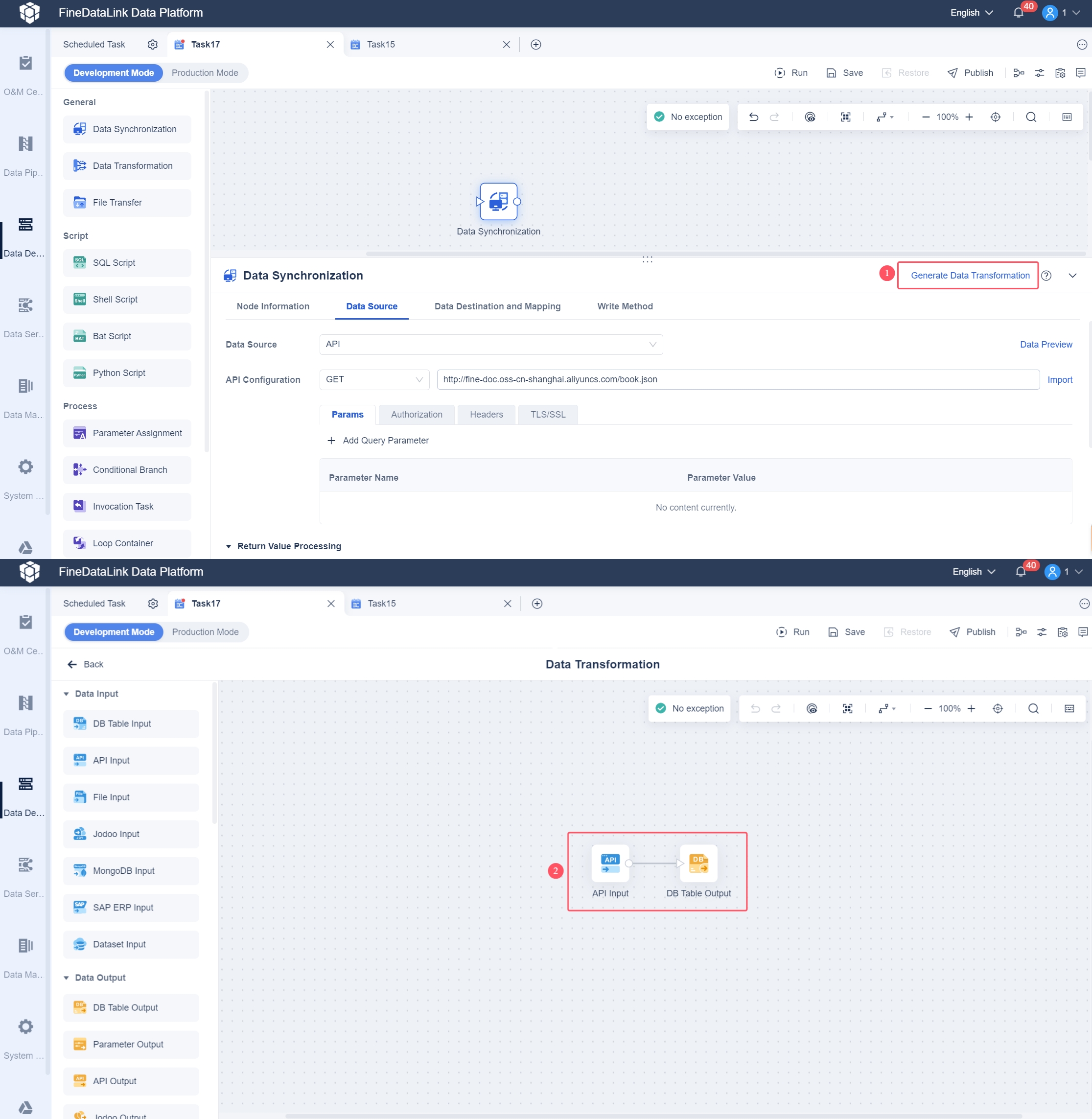Select SQL Script component

point(127,263)
